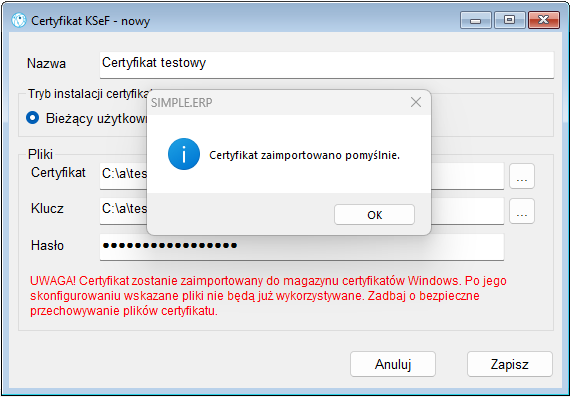Minimize the Certyfikat KSeF window
Viewport: 570px width, 397px height.
pyautogui.click(x=475, y=20)
